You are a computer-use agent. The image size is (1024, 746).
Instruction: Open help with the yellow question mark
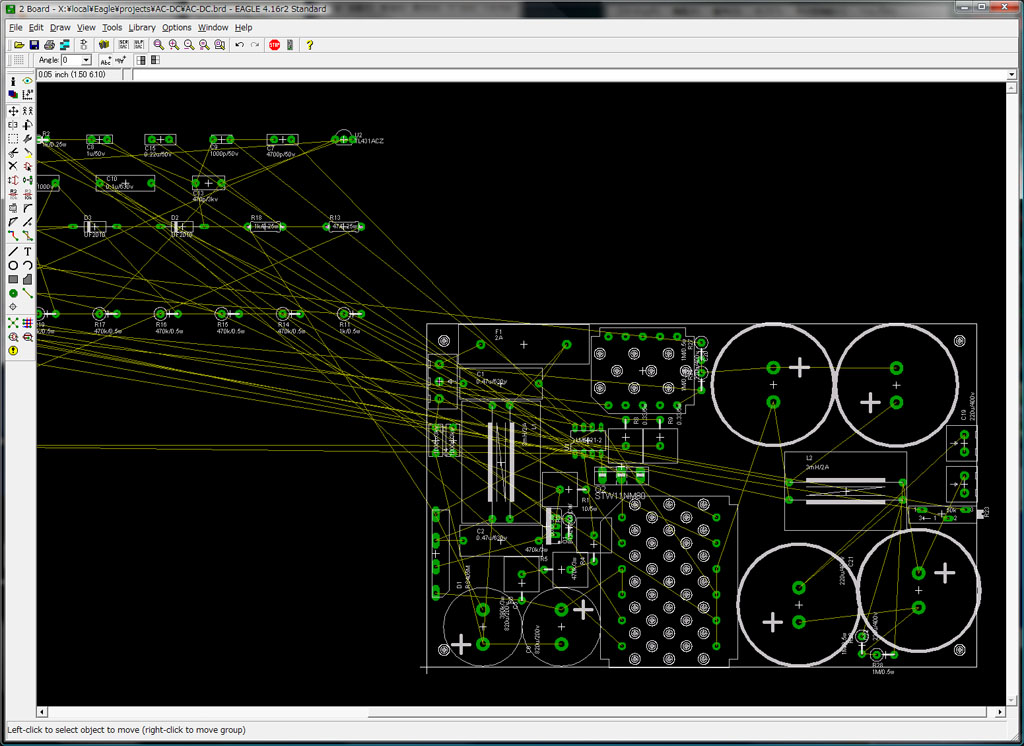click(310, 44)
